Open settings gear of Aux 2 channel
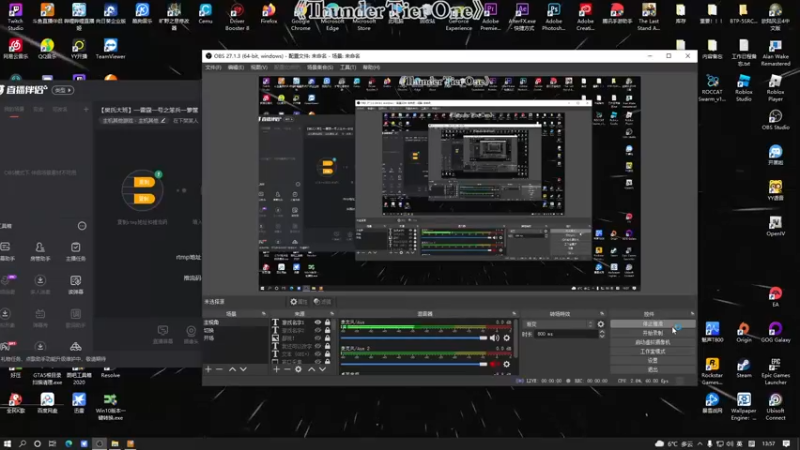 507,364
